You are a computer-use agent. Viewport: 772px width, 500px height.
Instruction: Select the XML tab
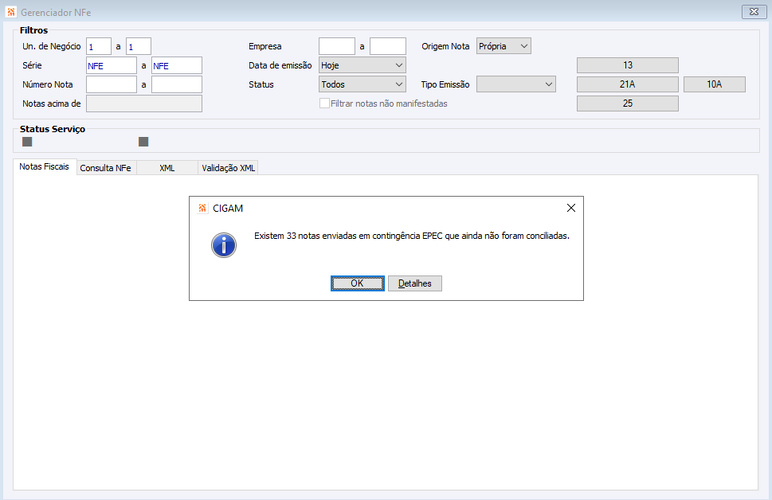pyautogui.click(x=167, y=168)
